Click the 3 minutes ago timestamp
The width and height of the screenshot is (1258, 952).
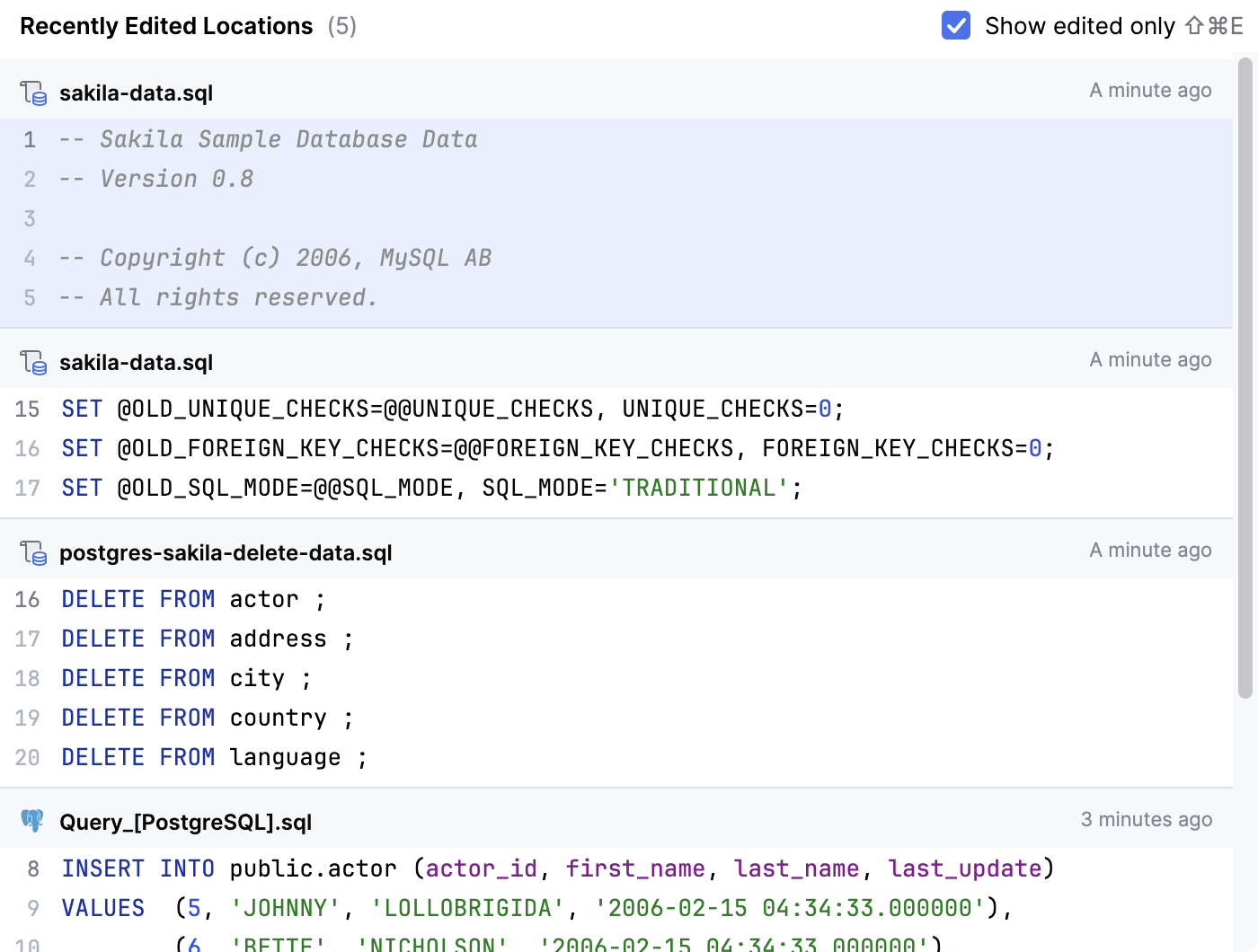[x=1146, y=820]
